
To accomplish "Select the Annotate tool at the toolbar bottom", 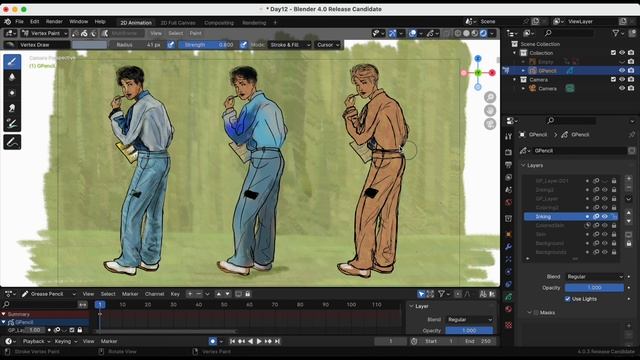I will 12,142.
